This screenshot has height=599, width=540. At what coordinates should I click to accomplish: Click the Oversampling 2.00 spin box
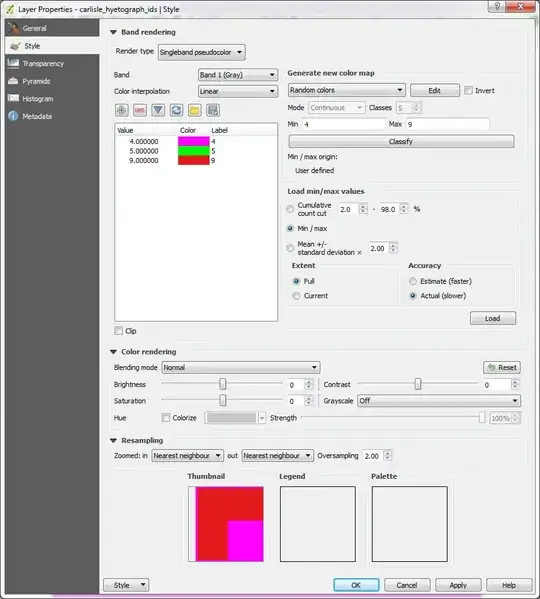pyautogui.click(x=377, y=456)
